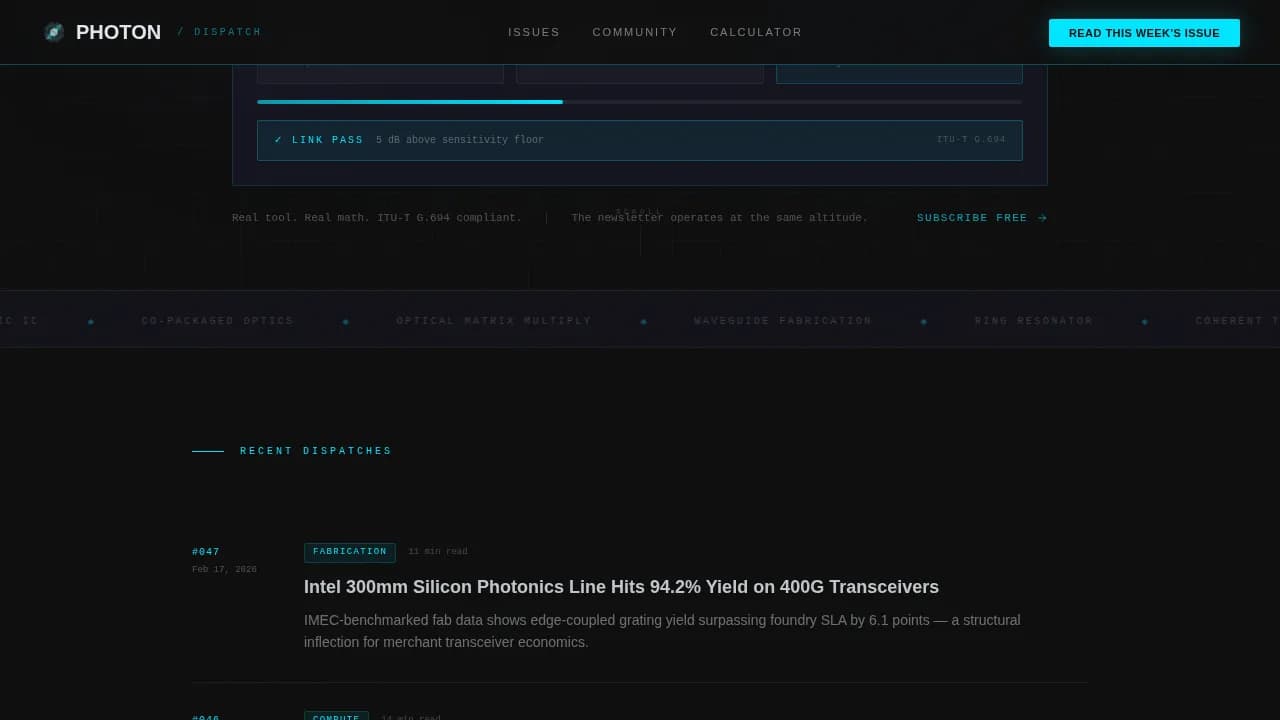Click the ITU-T G.694 label in result box
The height and width of the screenshot is (720, 1280).
[971, 140]
